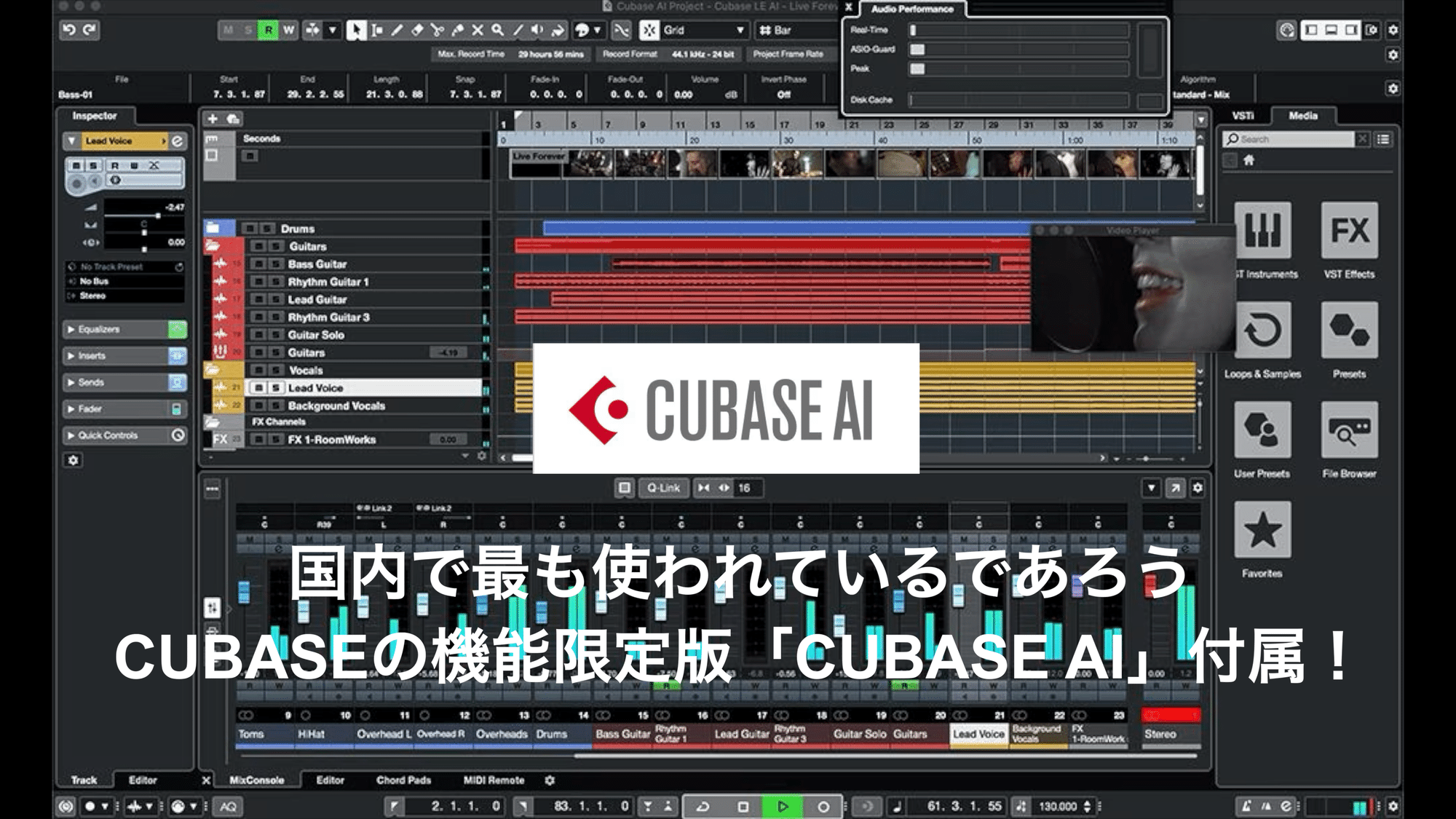Open Inspector settings gear icon
The width and height of the screenshot is (1456, 819).
pyautogui.click(x=73, y=460)
